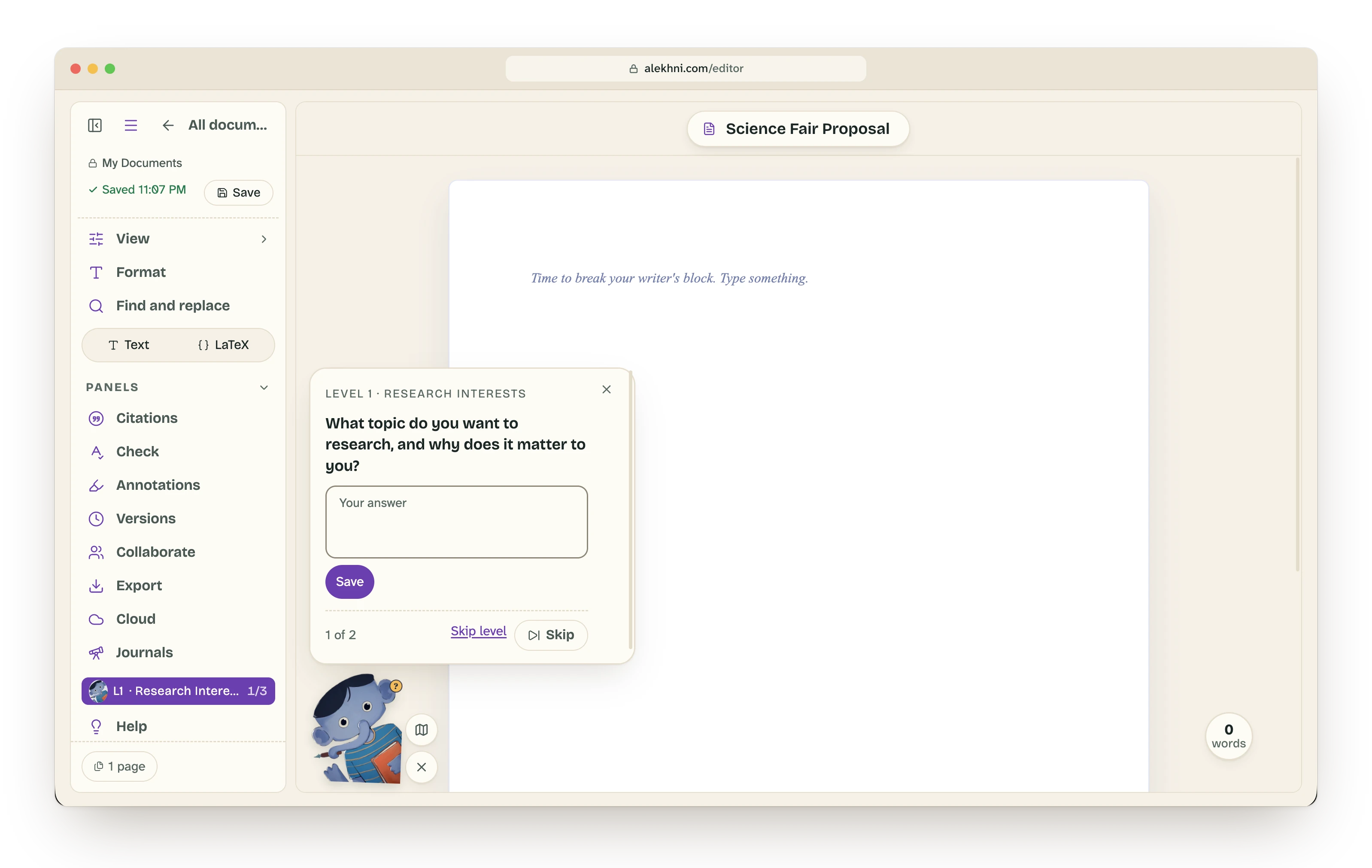
Task: Click the editor vertical scrollbar
Action: [x=1297, y=365]
